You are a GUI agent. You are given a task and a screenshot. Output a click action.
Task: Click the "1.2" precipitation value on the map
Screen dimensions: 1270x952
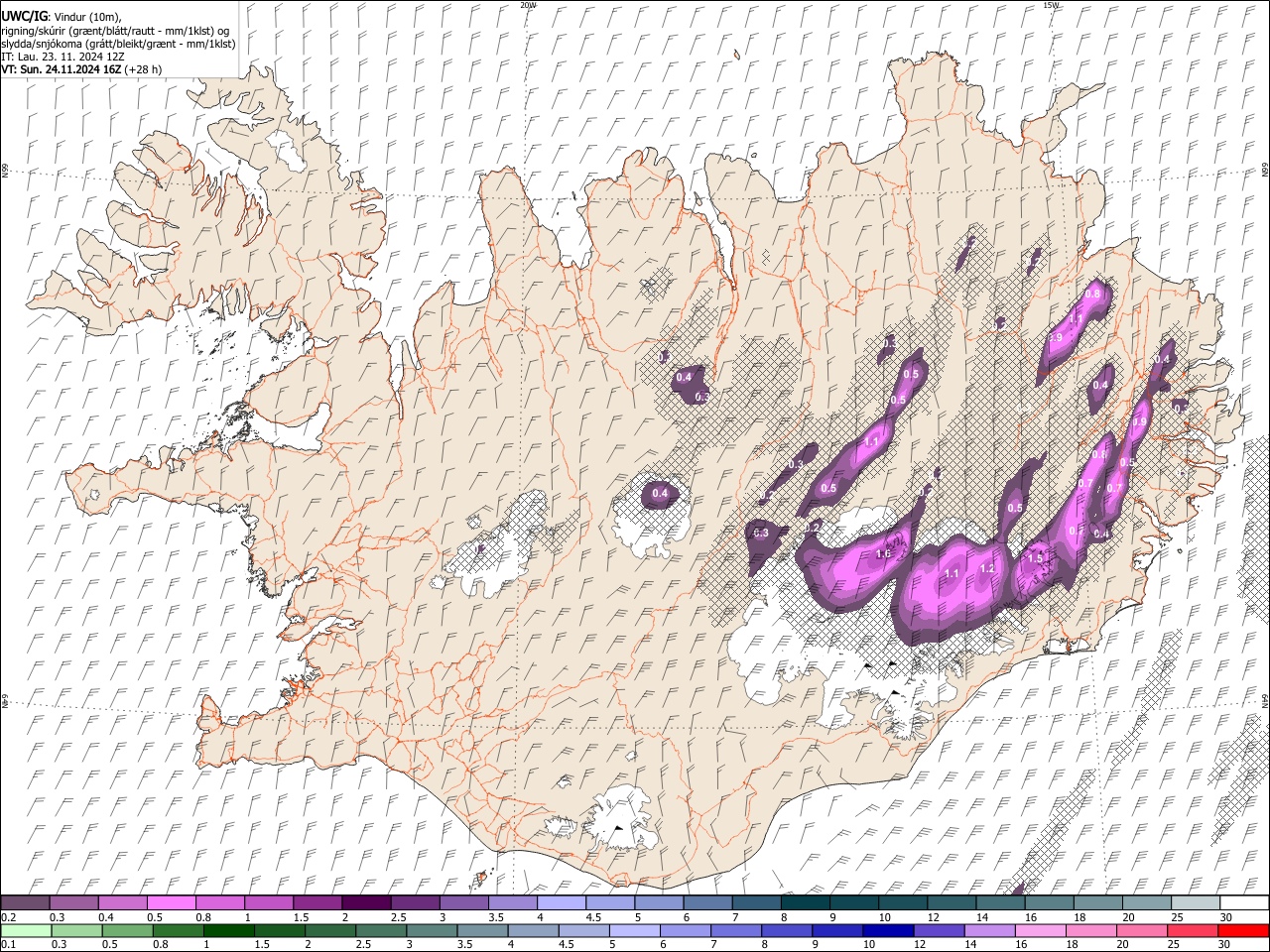tap(987, 569)
